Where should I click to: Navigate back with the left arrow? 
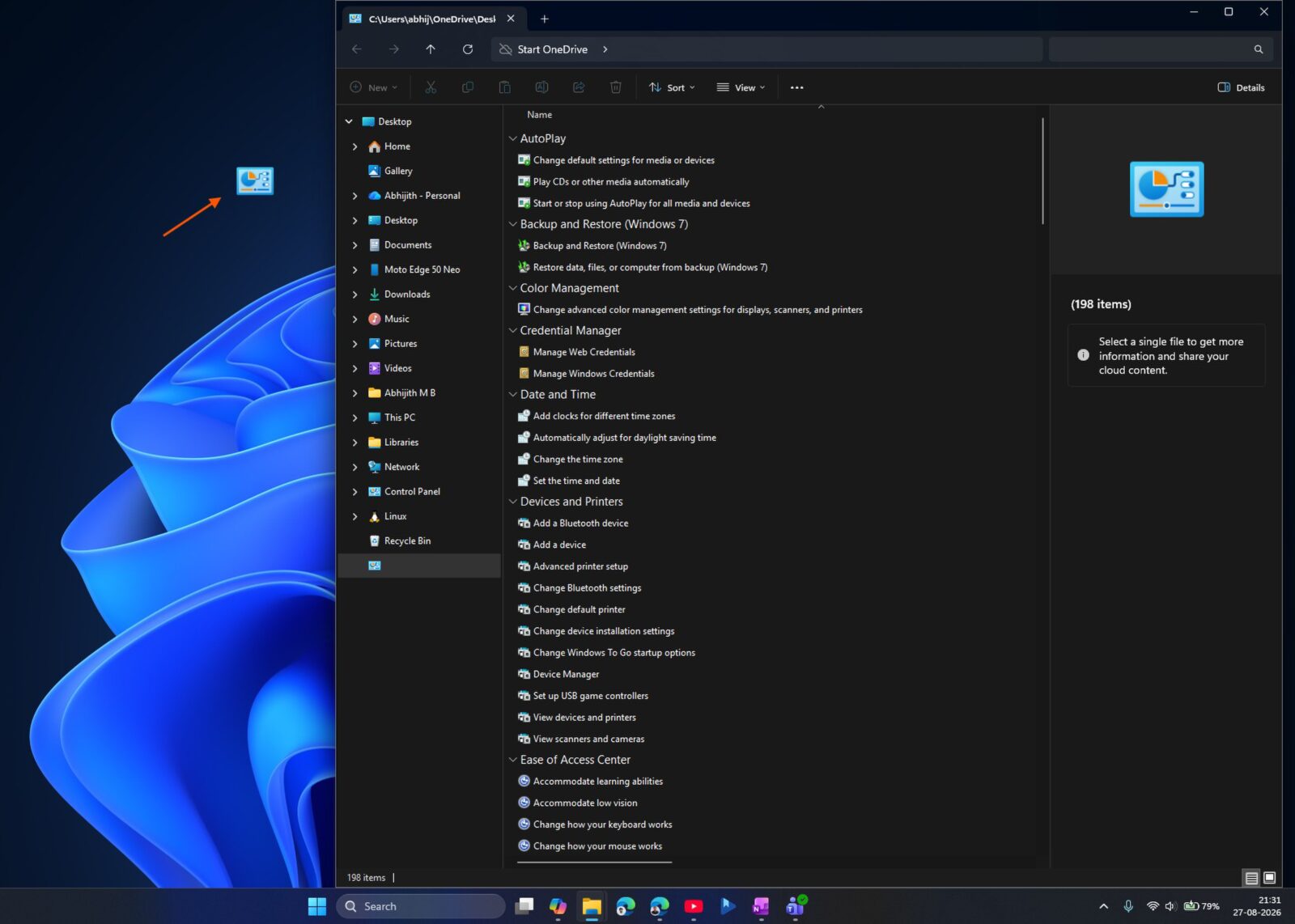pyautogui.click(x=357, y=49)
